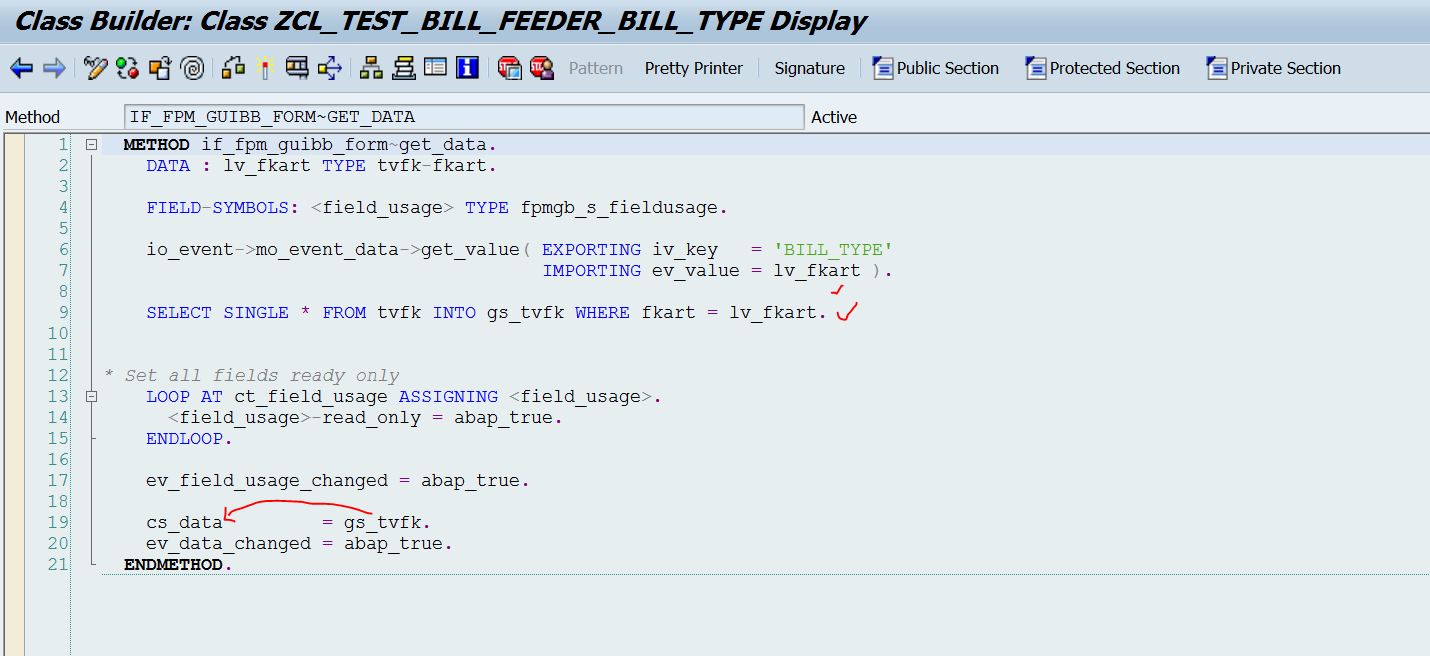Screen dimensions: 1430x656
Task: Click the Pretty Printer button
Action: pyautogui.click(x=693, y=68)
